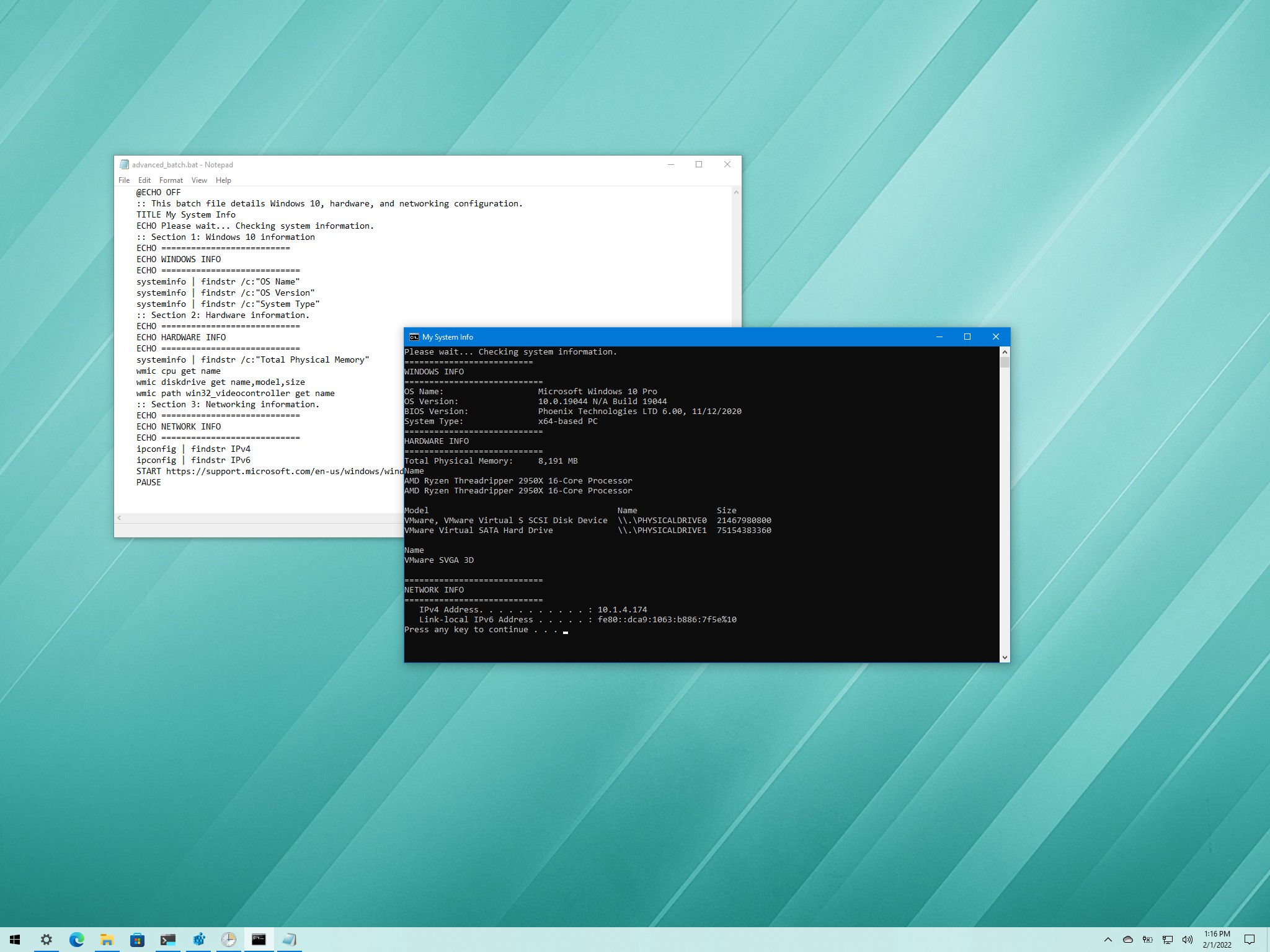Screen dimensions: 1270x952
Task: Open File Explorer from taskbar
Action: (107, 940)
